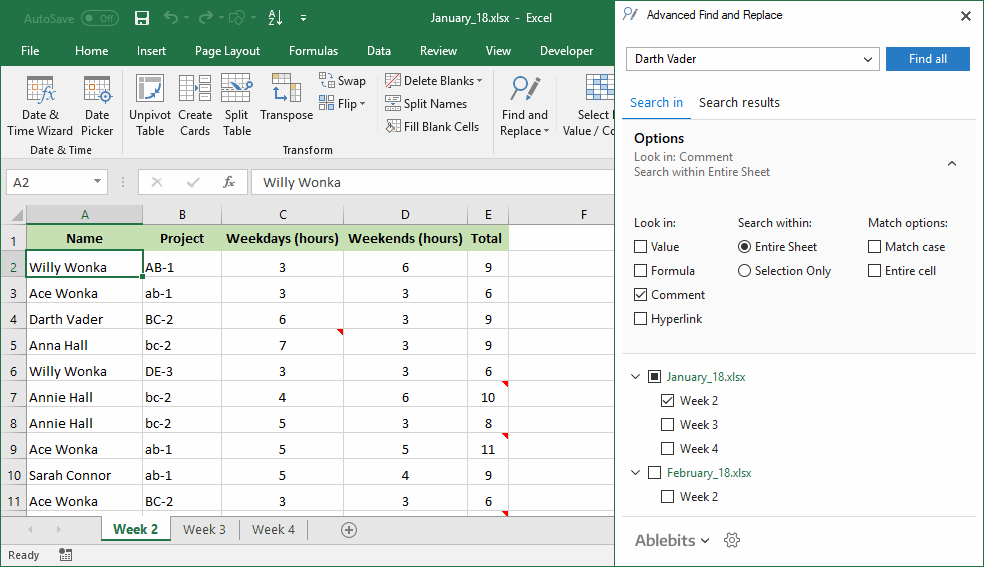The image size is (984, 567).
Task: Open the Date & Time Wizard tool
Action: (40, 105)
